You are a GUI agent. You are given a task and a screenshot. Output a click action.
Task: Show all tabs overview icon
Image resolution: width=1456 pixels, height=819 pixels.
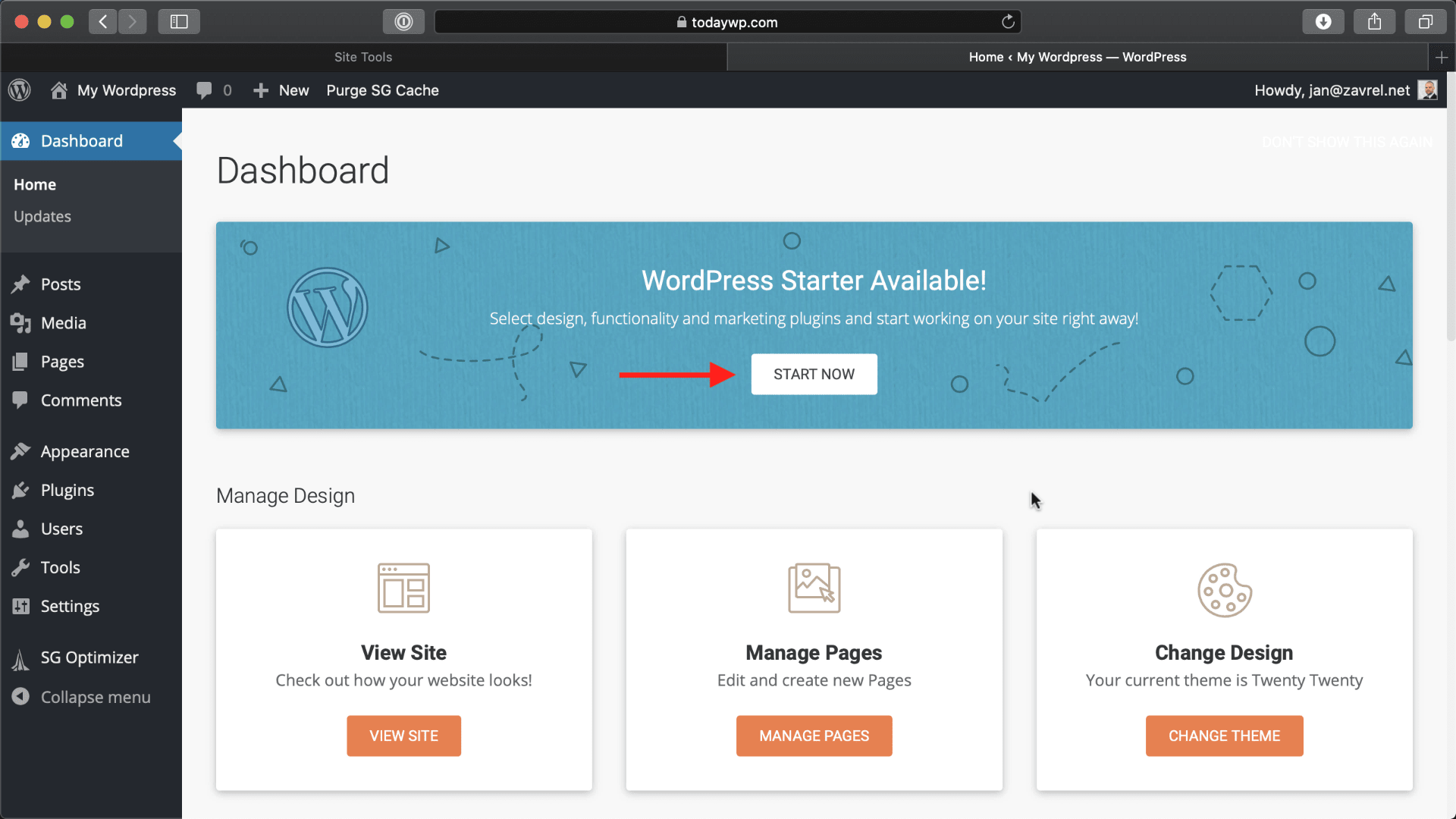[x=1426, y=22]
